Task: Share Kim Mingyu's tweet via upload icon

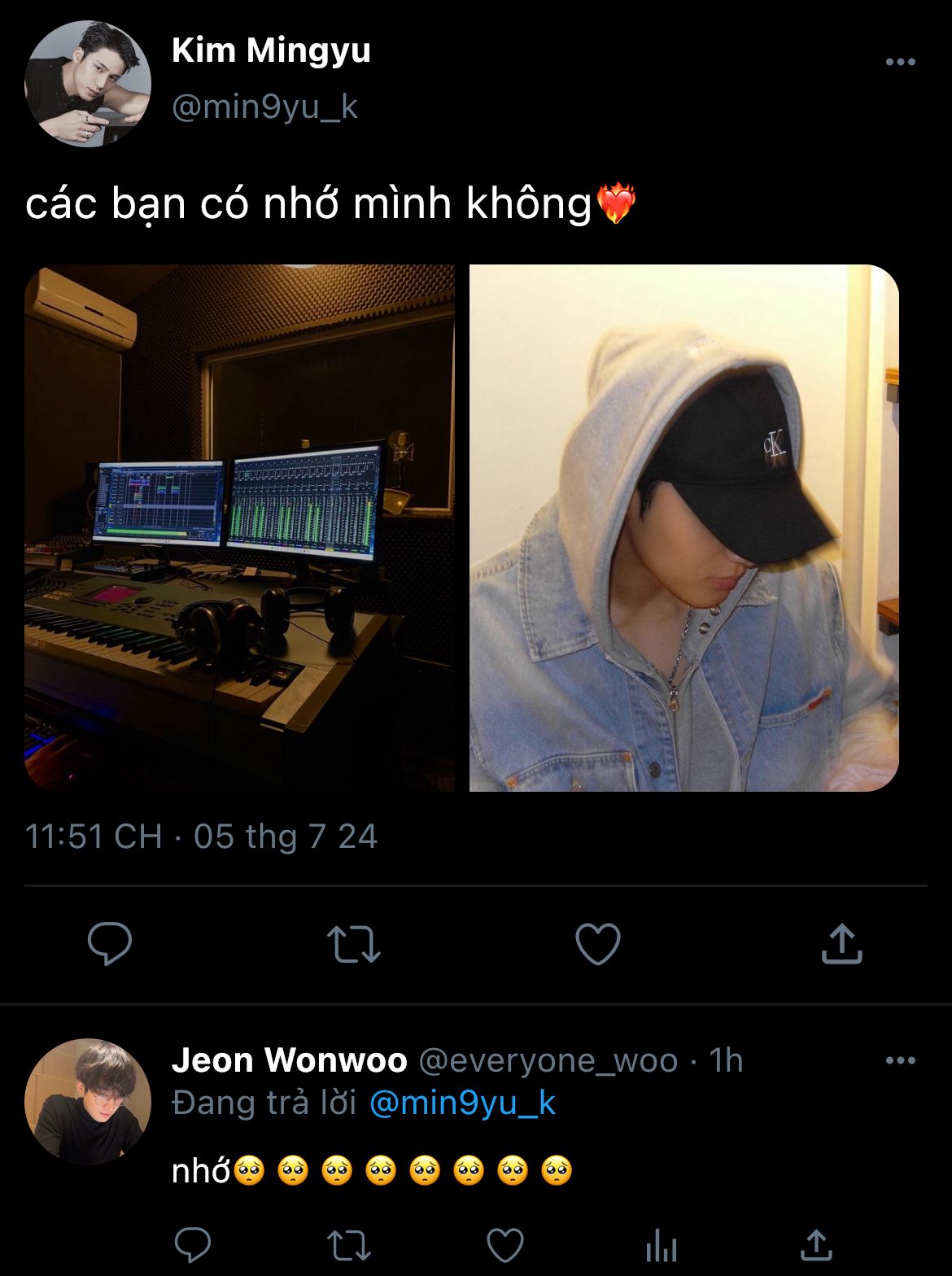Action: click(x=841, y=943)
